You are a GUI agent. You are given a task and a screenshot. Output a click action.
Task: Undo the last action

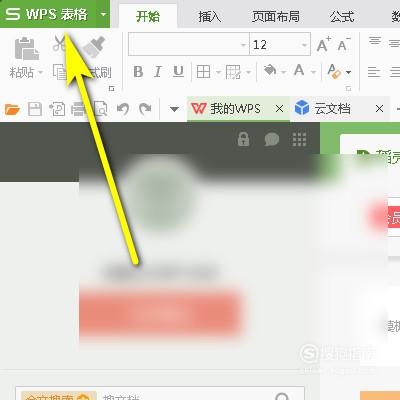click(x=123, y=109)
